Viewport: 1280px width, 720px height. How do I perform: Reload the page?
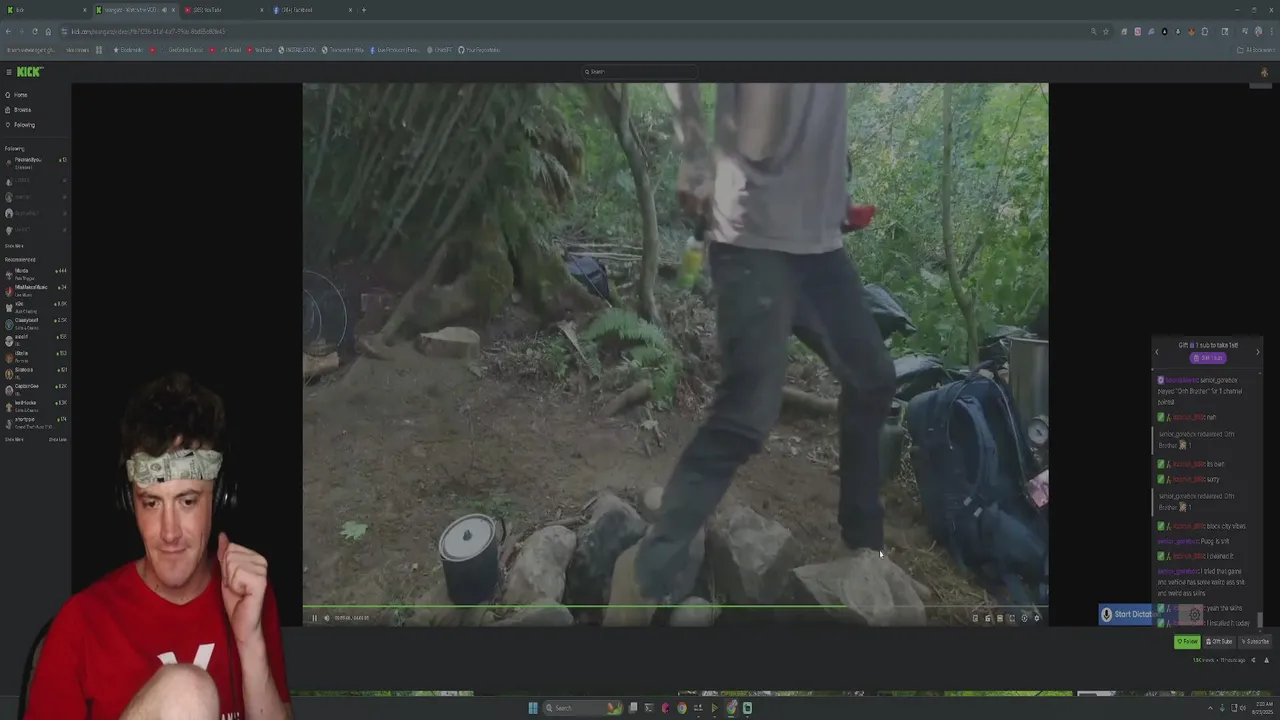35,31
